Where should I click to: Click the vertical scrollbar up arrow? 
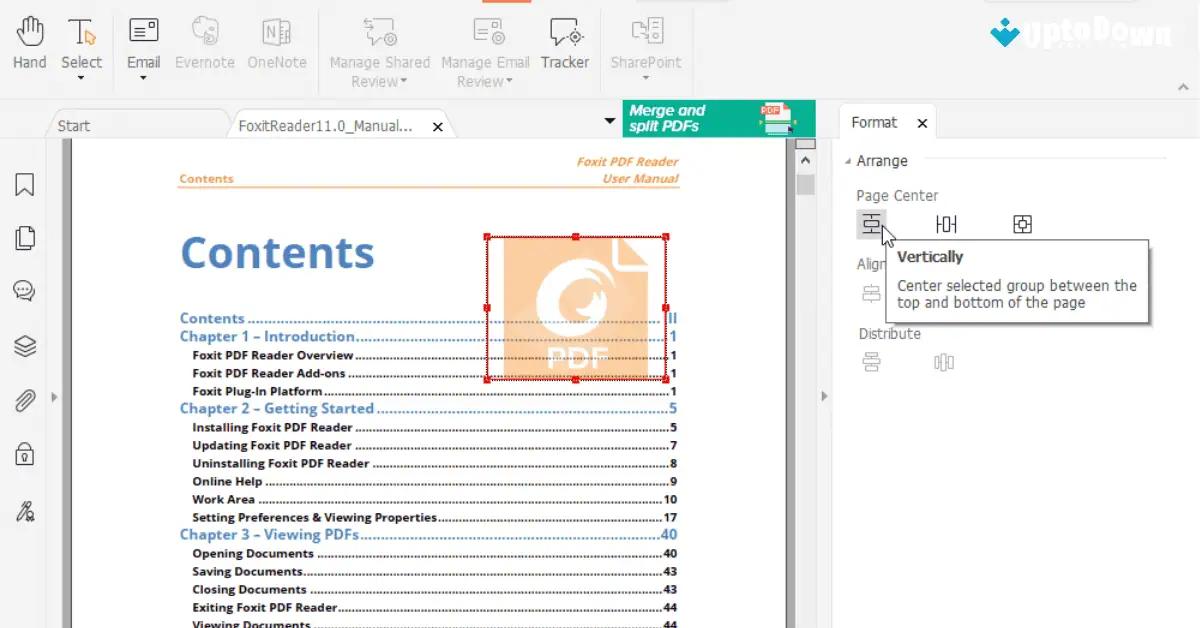click(805, 158)
